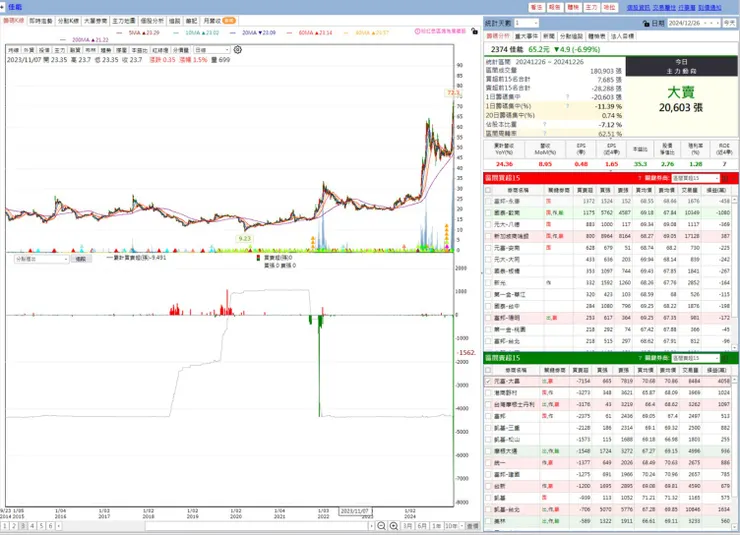Click the icon right of the red 區間買超15 dropdown
Screen dimensions: 740x535
726,178
